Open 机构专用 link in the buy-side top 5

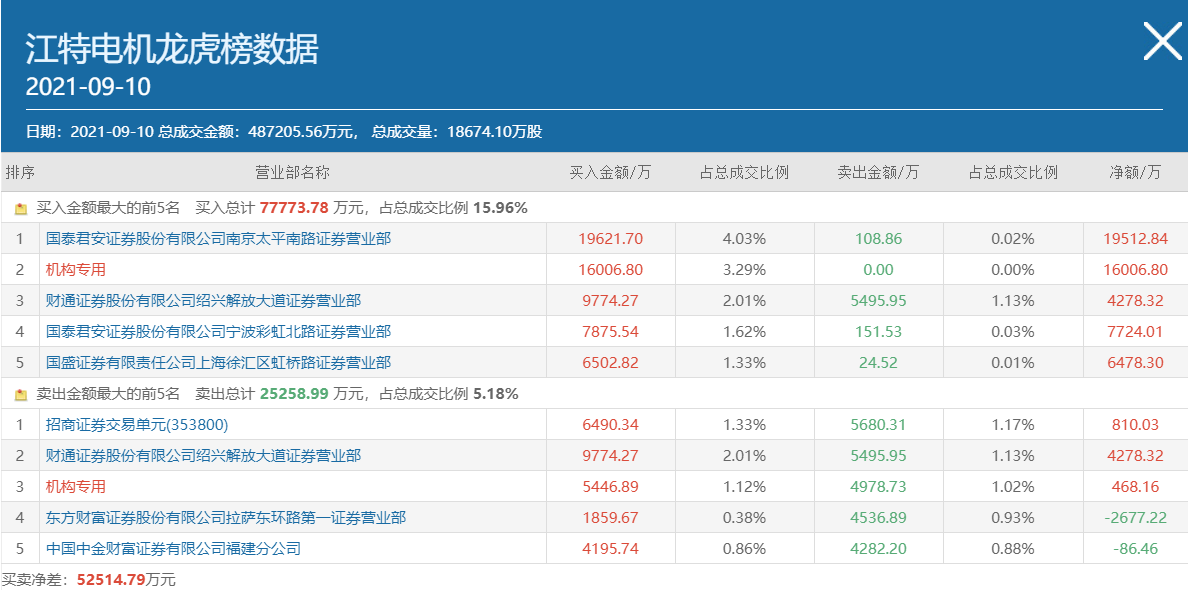[76, 270]
